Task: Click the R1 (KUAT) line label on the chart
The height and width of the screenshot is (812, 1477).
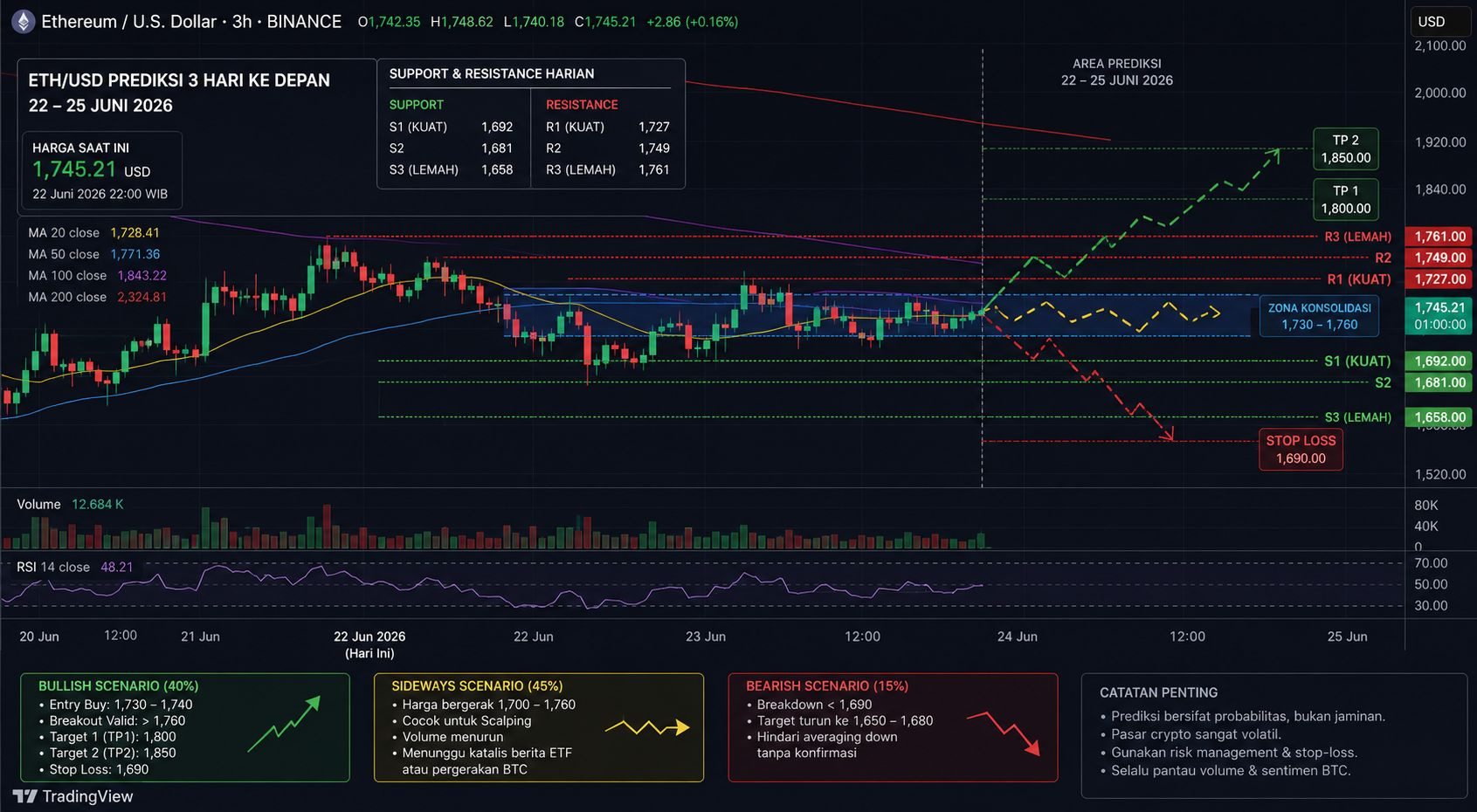Action: pyautogui.click(x=1359, y=279)
